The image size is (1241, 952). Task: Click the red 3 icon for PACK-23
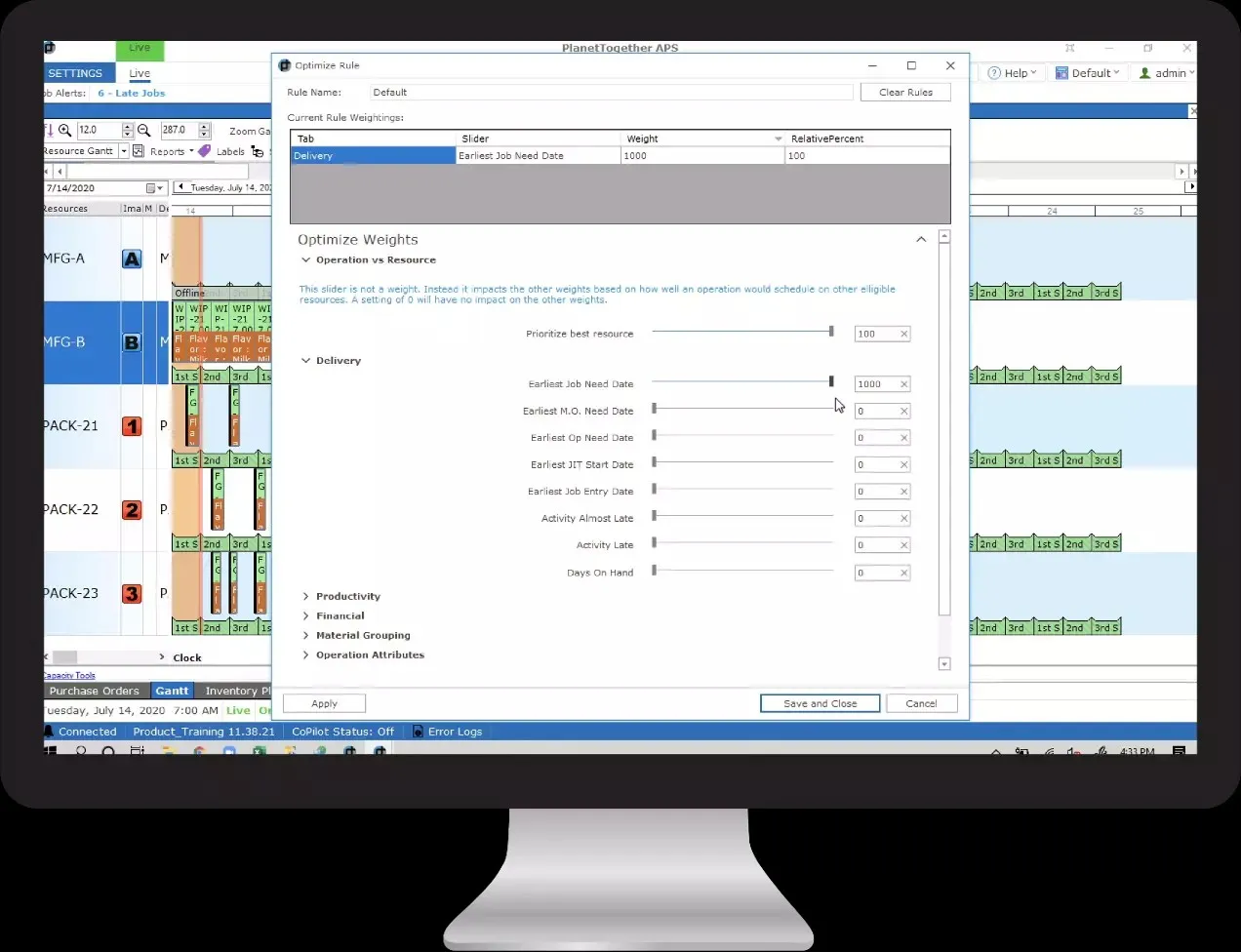tap(132, 594)
